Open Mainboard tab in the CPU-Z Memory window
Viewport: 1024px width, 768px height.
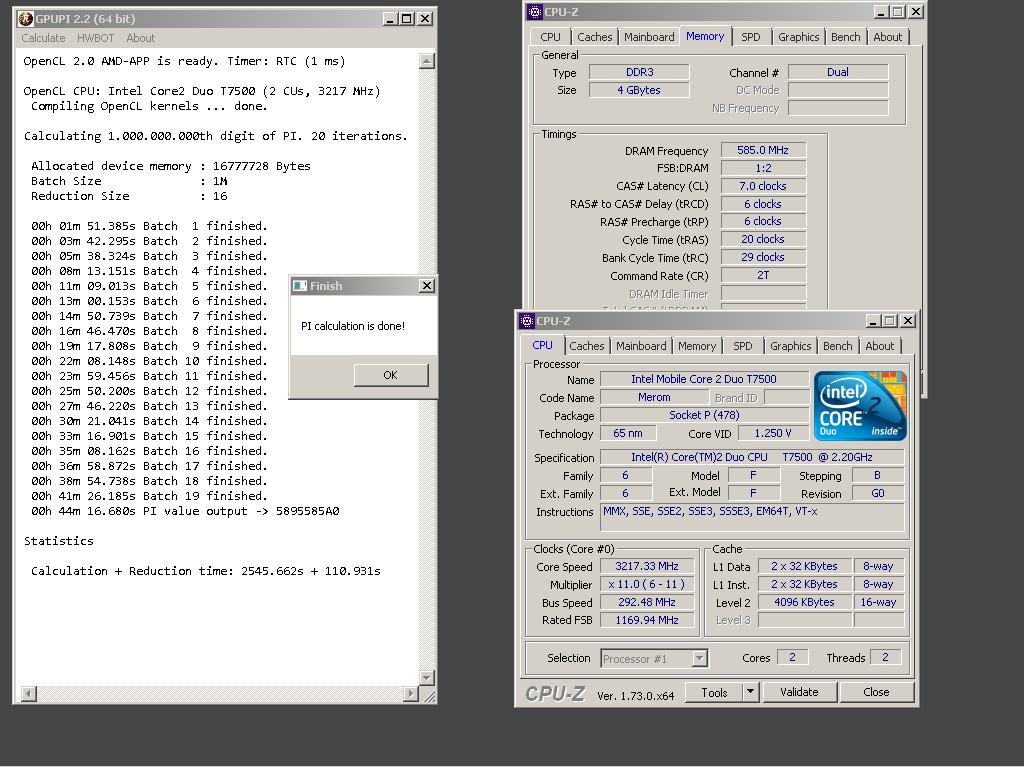point(649,37)
